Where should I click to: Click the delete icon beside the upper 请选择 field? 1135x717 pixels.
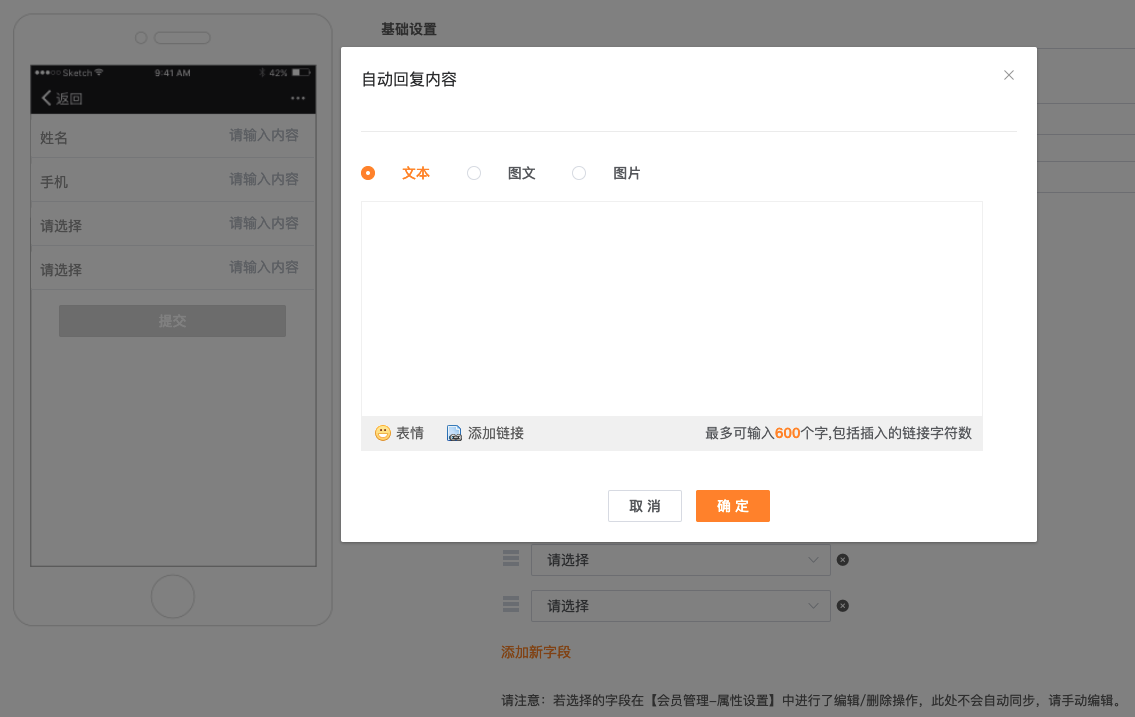click(842, 560)
